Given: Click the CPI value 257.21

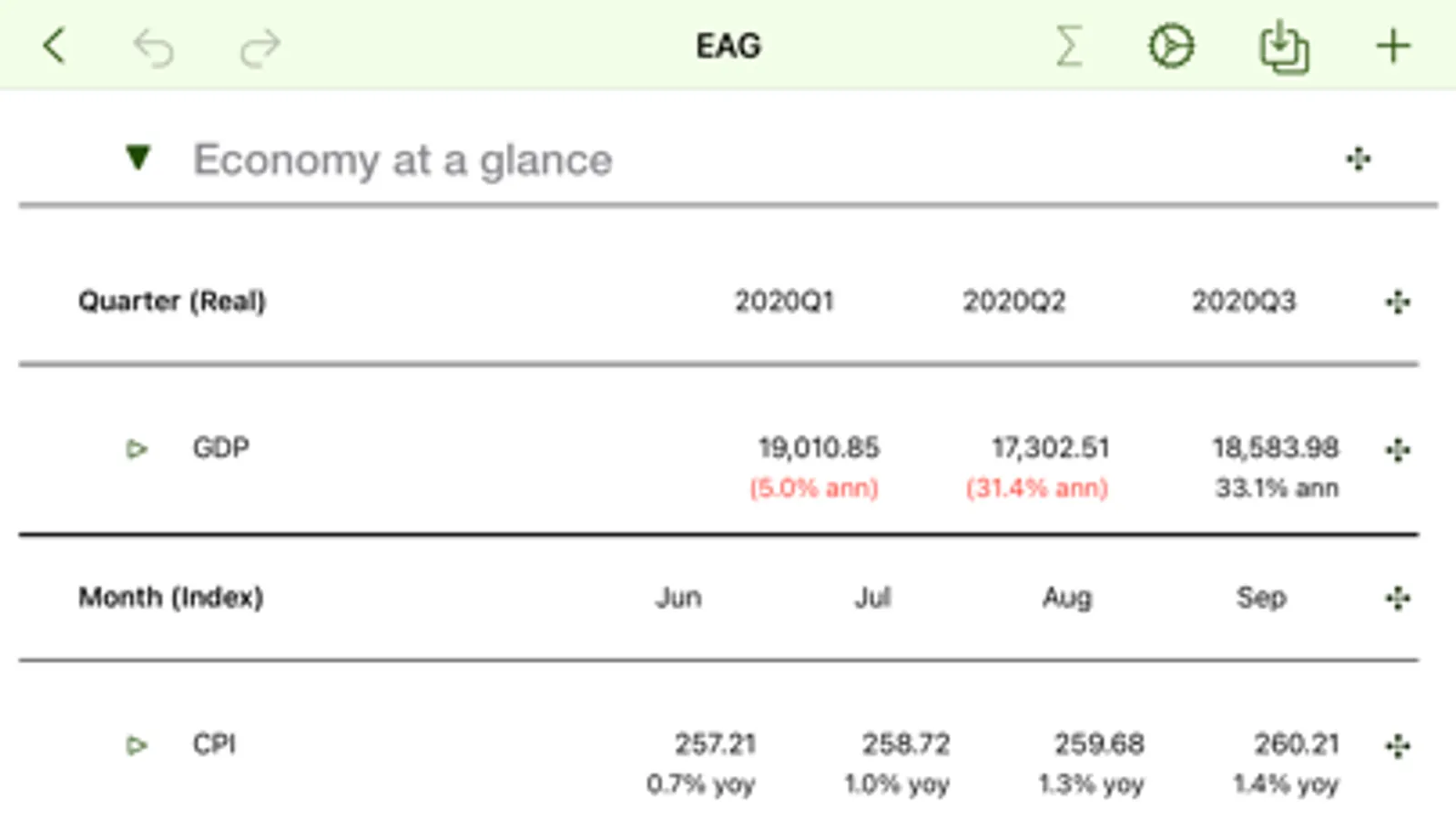Looking at the screenshot, I should click(x=715, y=744).
